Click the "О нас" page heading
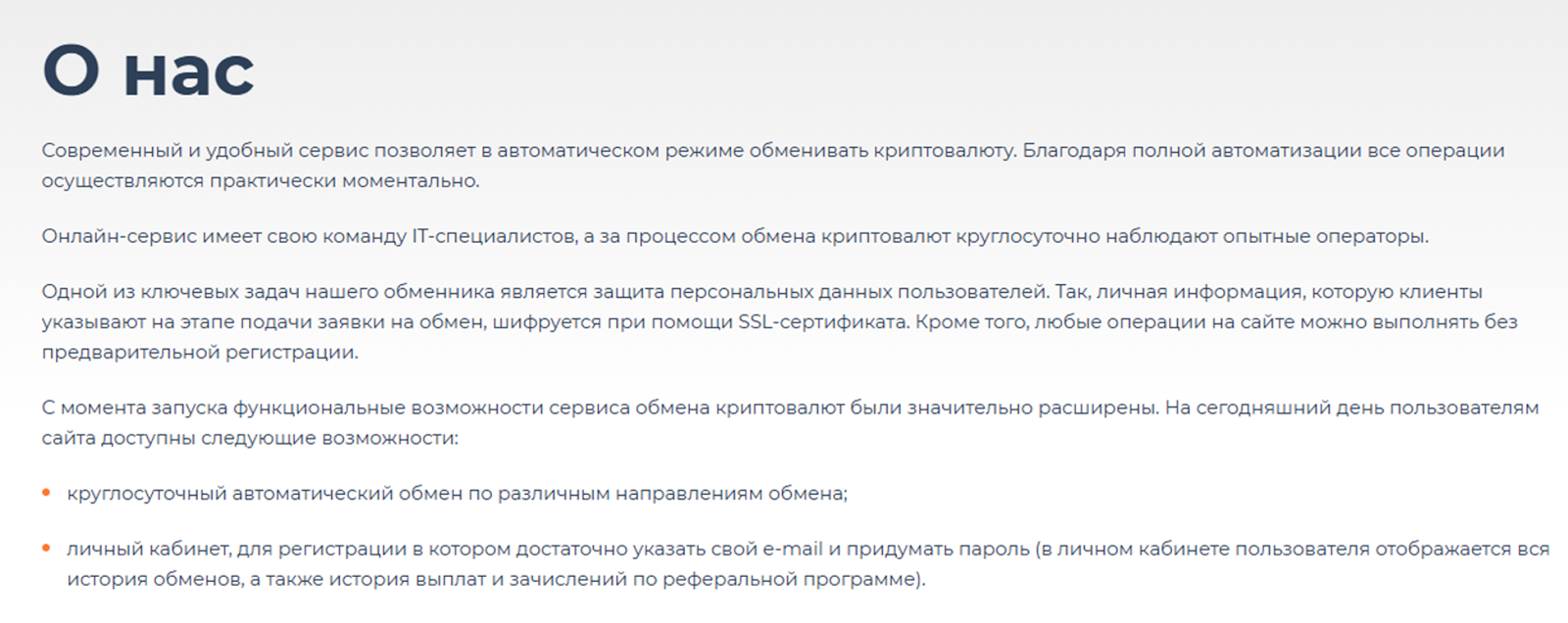The image size is (1568, 623). tap(148, 71)
